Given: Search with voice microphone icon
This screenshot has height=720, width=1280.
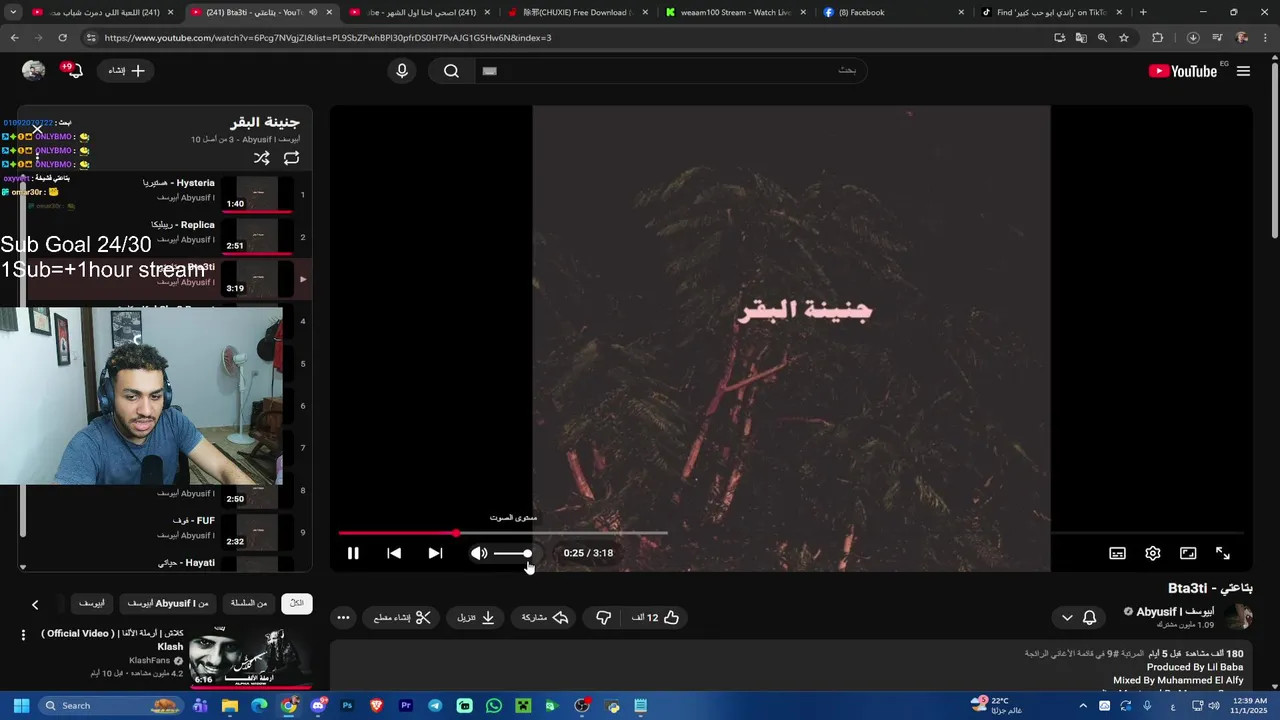Looking at the screenshot, I should point(402,71).
